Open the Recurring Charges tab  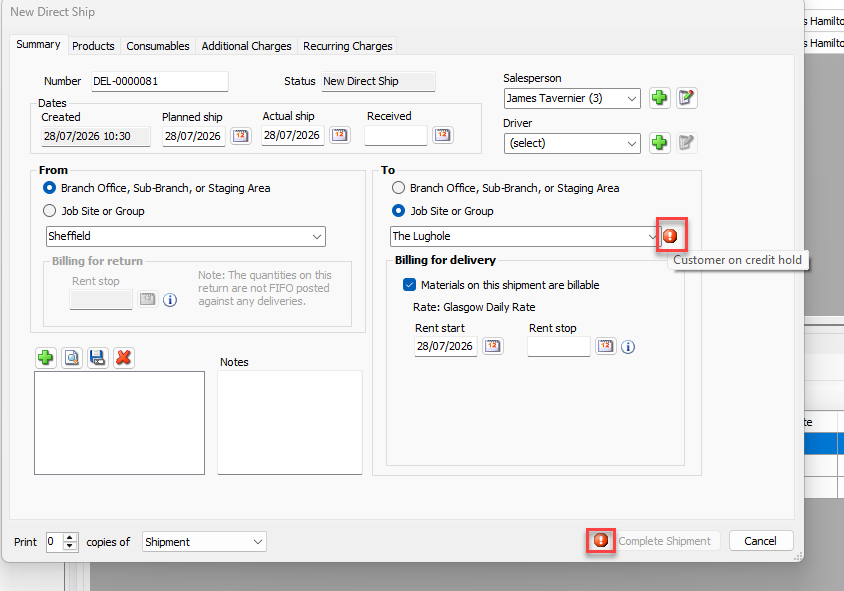[348, 46]
